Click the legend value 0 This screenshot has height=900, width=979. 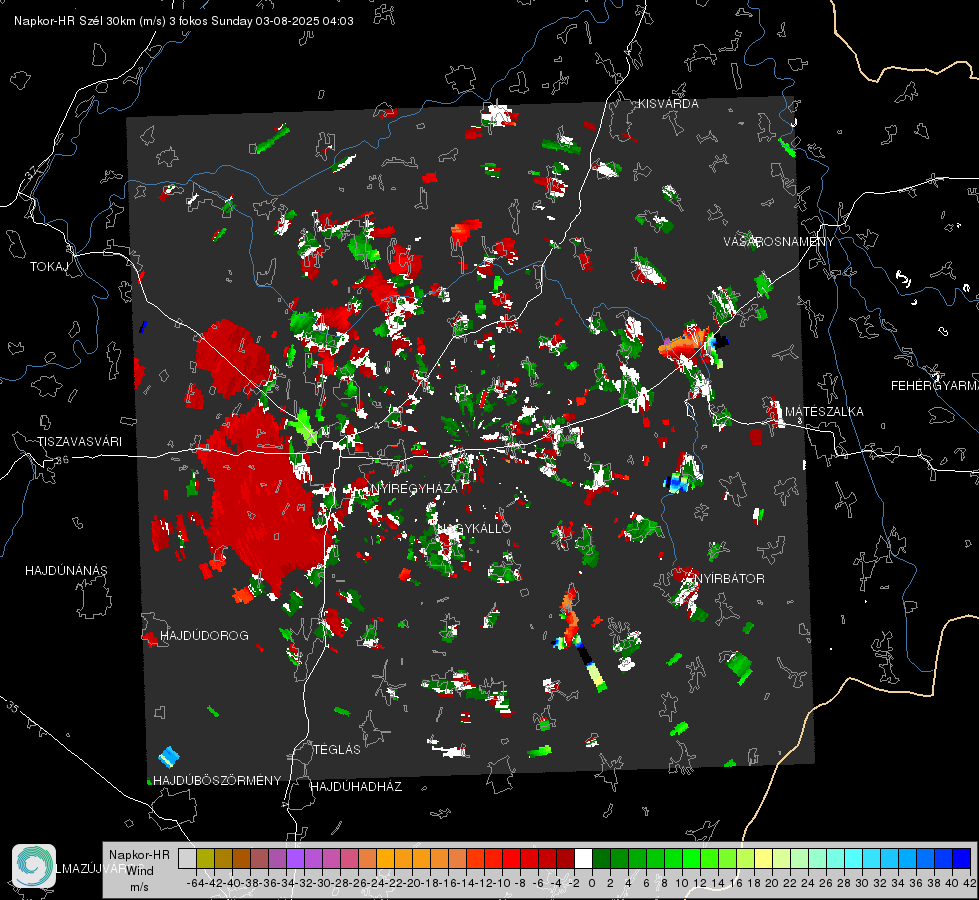coord(592,883)
